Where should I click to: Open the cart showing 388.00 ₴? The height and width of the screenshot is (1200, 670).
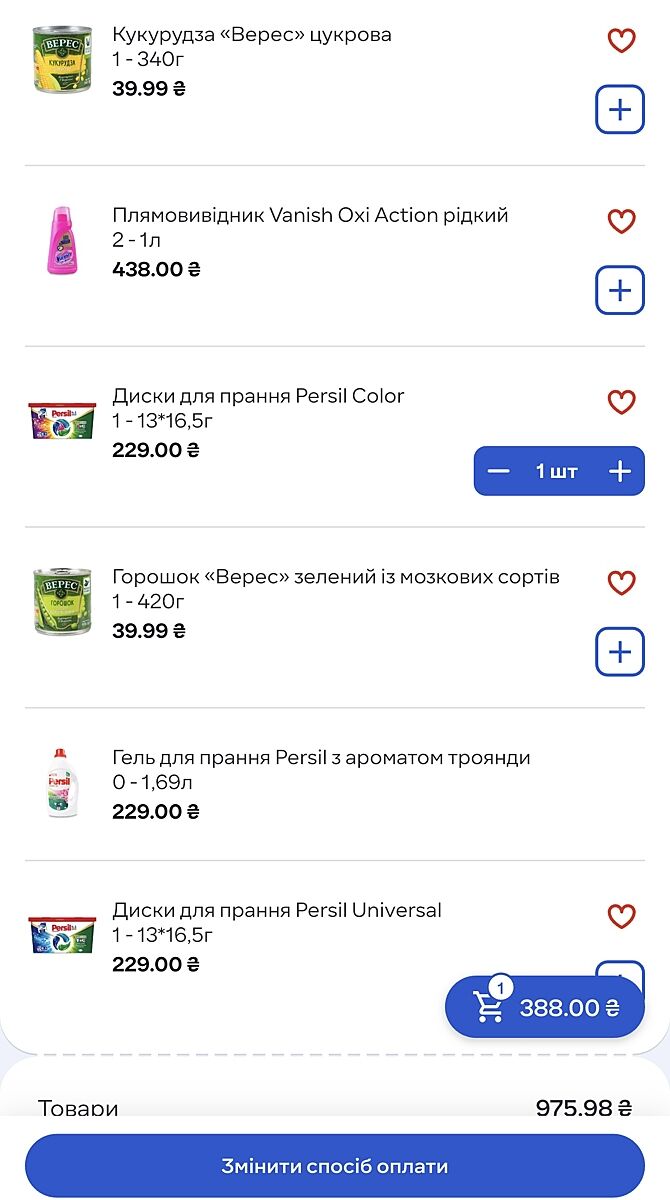[x=545, y=1007]
